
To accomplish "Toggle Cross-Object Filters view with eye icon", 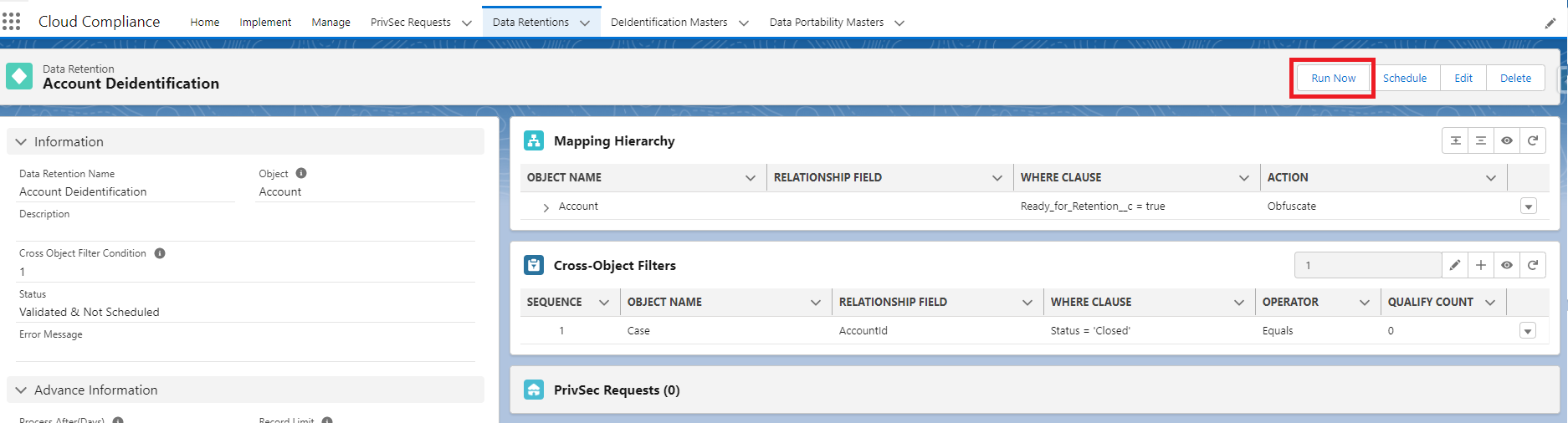I will click(1507, 265).
